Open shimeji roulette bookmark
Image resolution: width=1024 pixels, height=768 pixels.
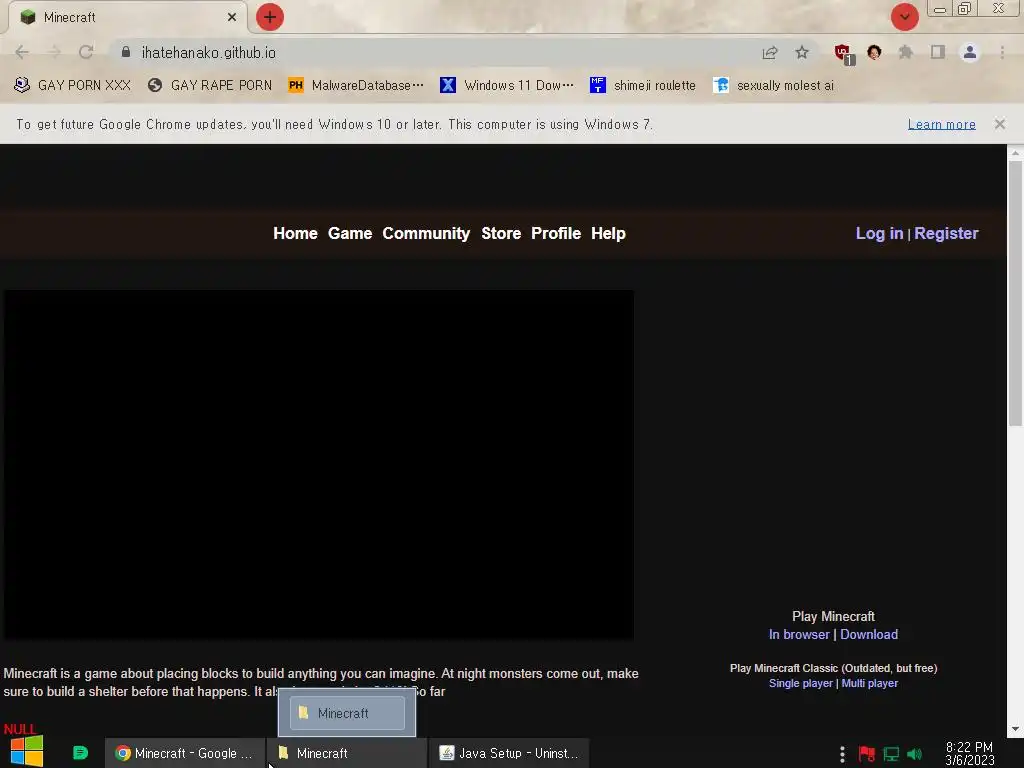pyautogui.click(x=643, y=86)
